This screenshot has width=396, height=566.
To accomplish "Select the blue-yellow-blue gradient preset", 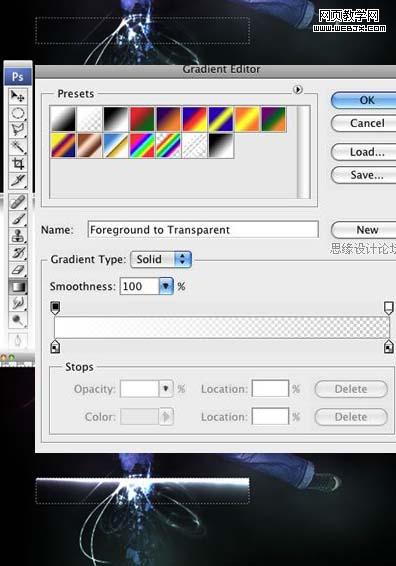I will tap(221, 119).
